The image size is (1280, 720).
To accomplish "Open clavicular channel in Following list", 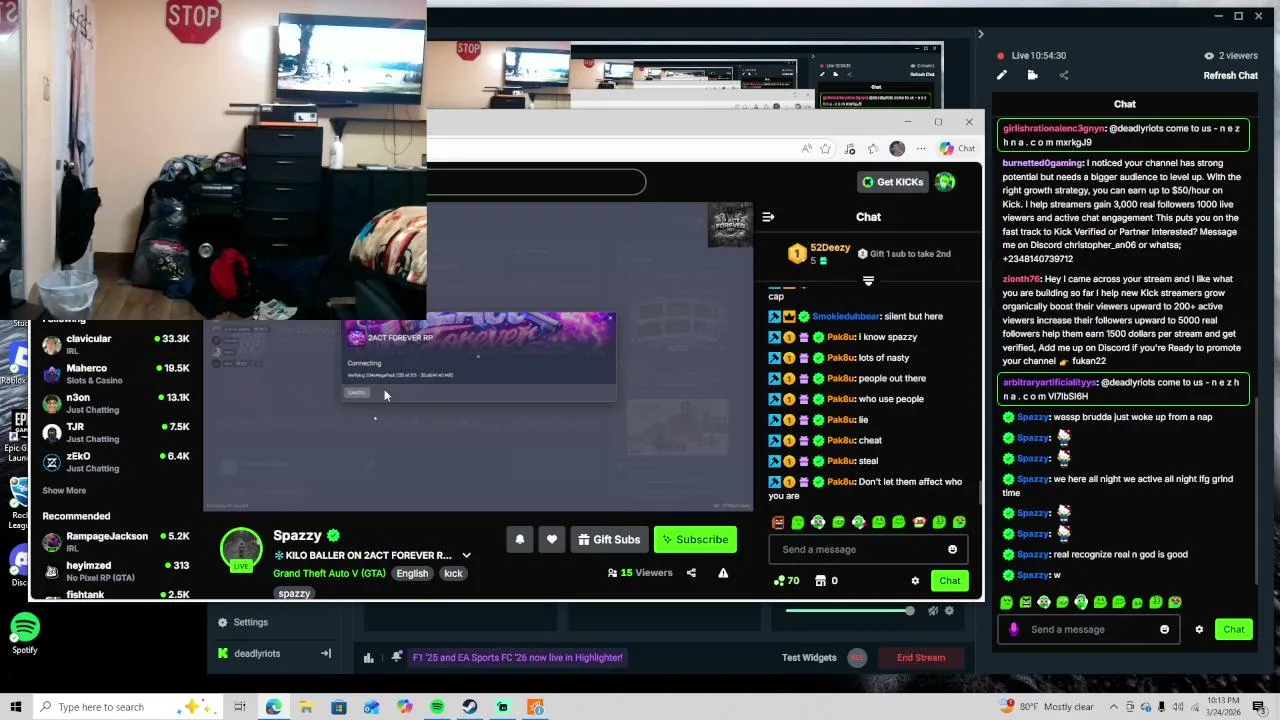I will [115, 344].
